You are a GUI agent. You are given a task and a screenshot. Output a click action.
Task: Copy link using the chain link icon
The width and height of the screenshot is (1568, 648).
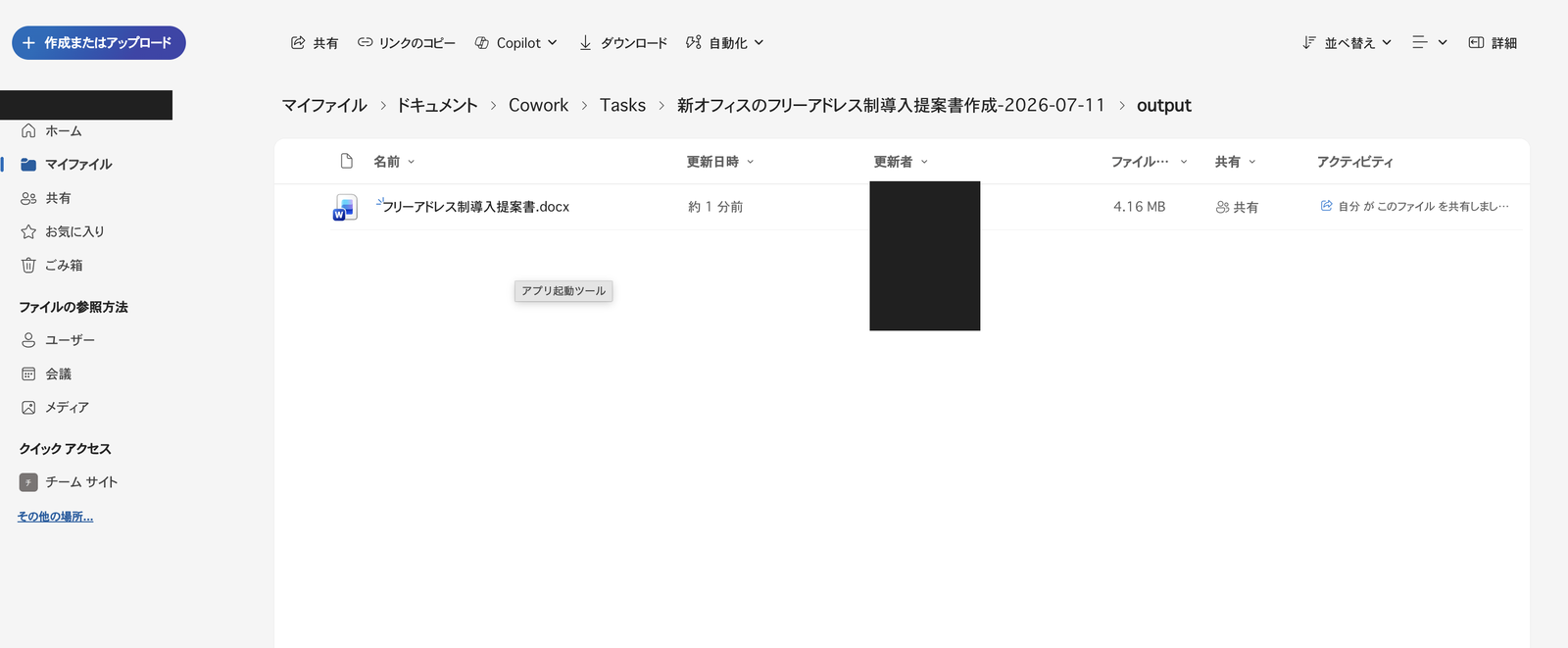[x=365, y=43]
